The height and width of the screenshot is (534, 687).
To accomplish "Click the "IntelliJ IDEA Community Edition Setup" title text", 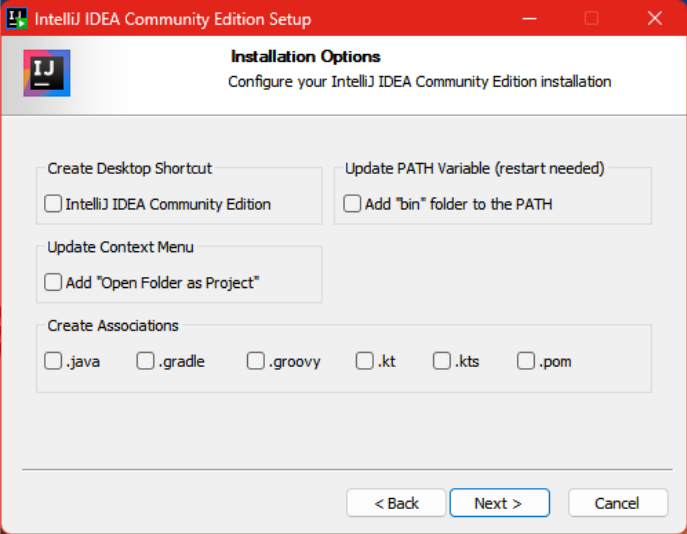I will point(172,19).
